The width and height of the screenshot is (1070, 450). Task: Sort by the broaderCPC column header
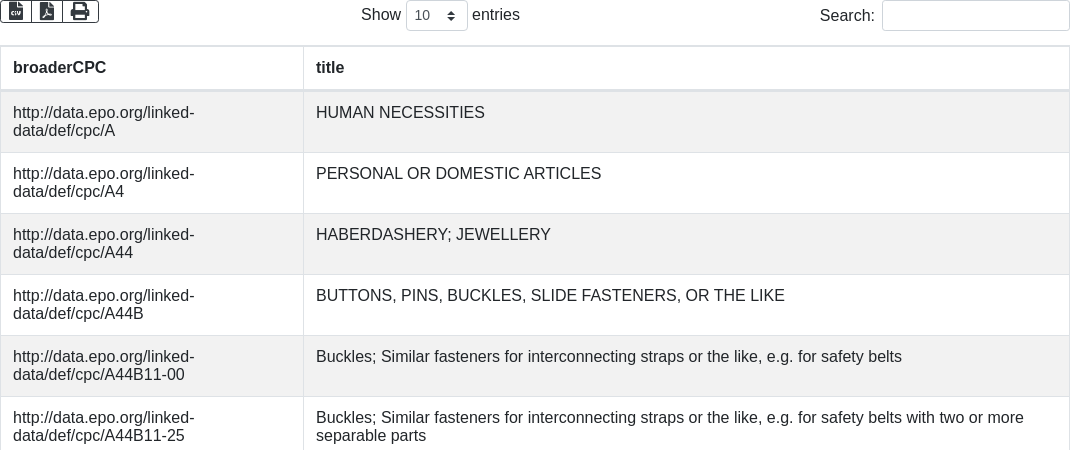(x=60, y=68)
